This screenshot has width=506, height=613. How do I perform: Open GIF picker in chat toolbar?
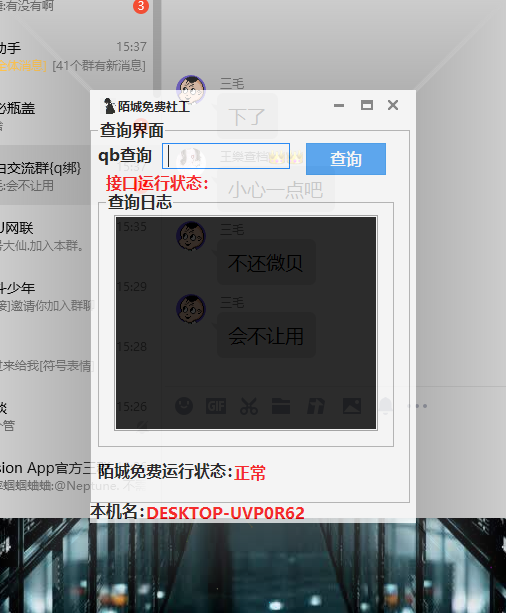(x=216, y=406)
